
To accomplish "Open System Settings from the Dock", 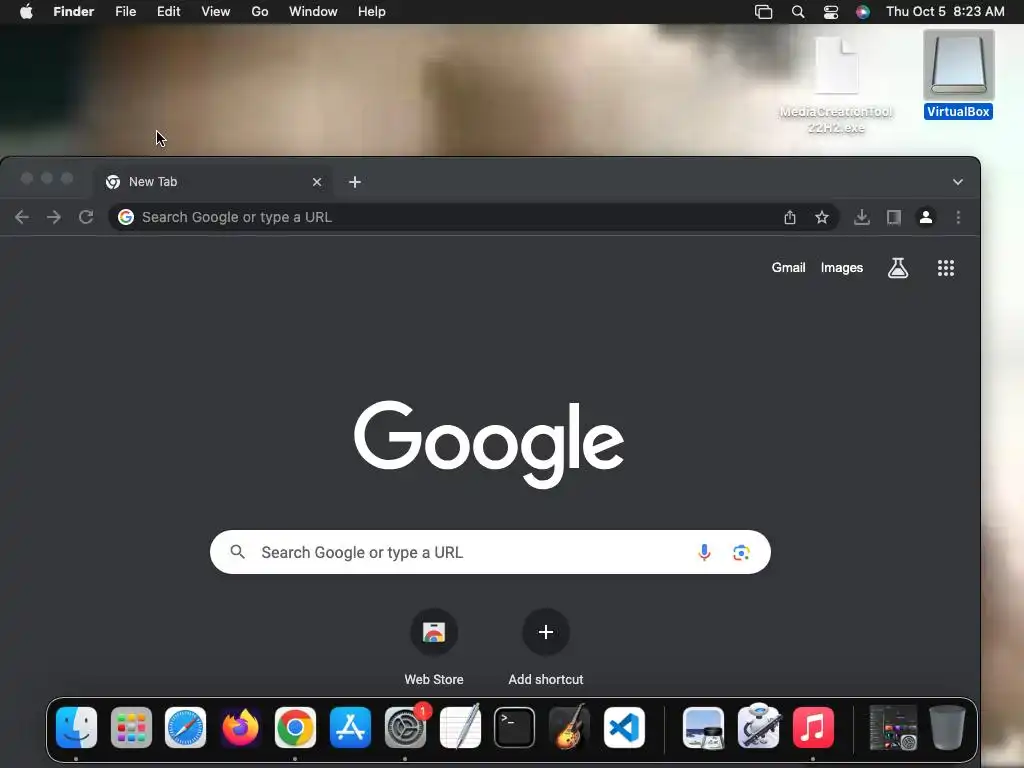I will [x=405, y=728].
